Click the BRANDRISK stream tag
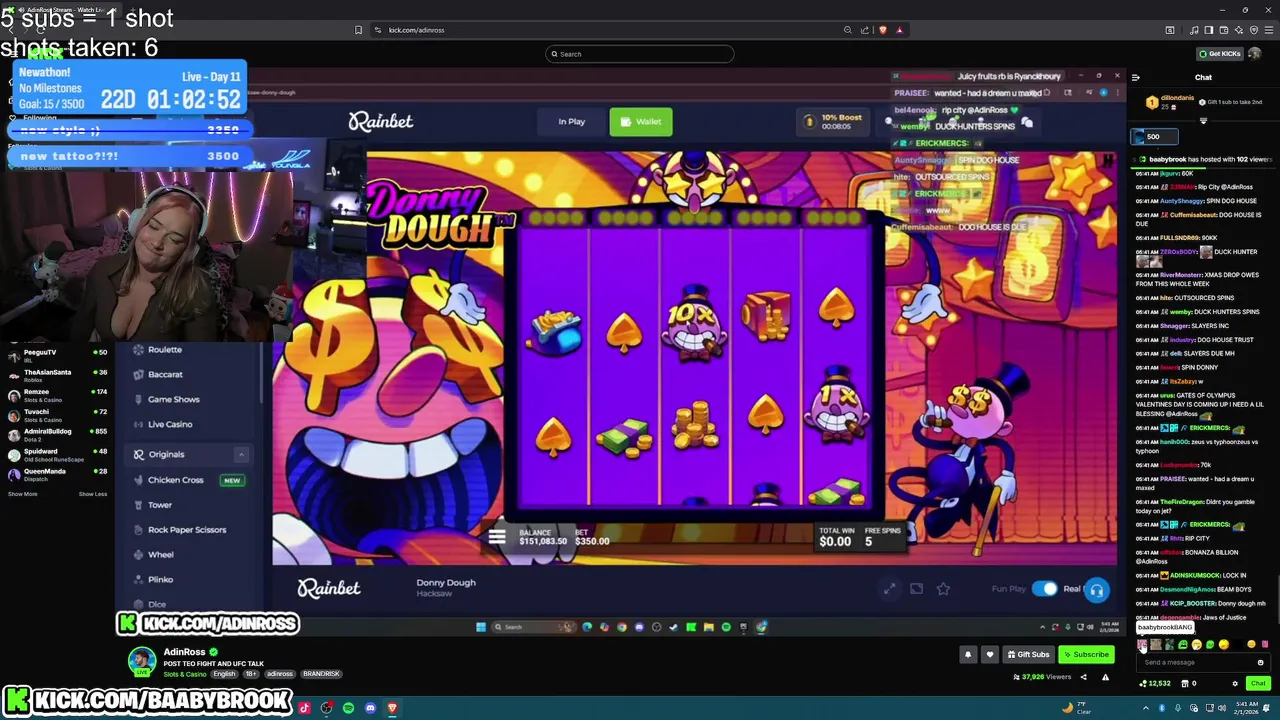The image size is (1280, 720). [x=321, y=674]
